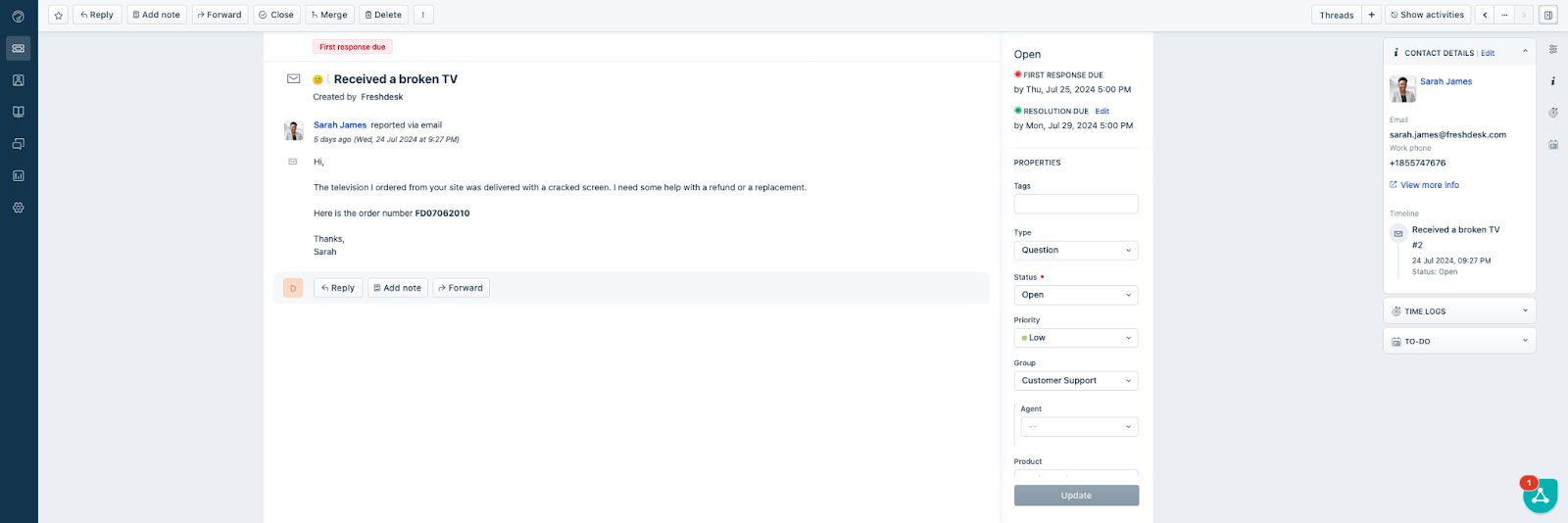Toggle the right side panel layout icon

pos(1548,15)
